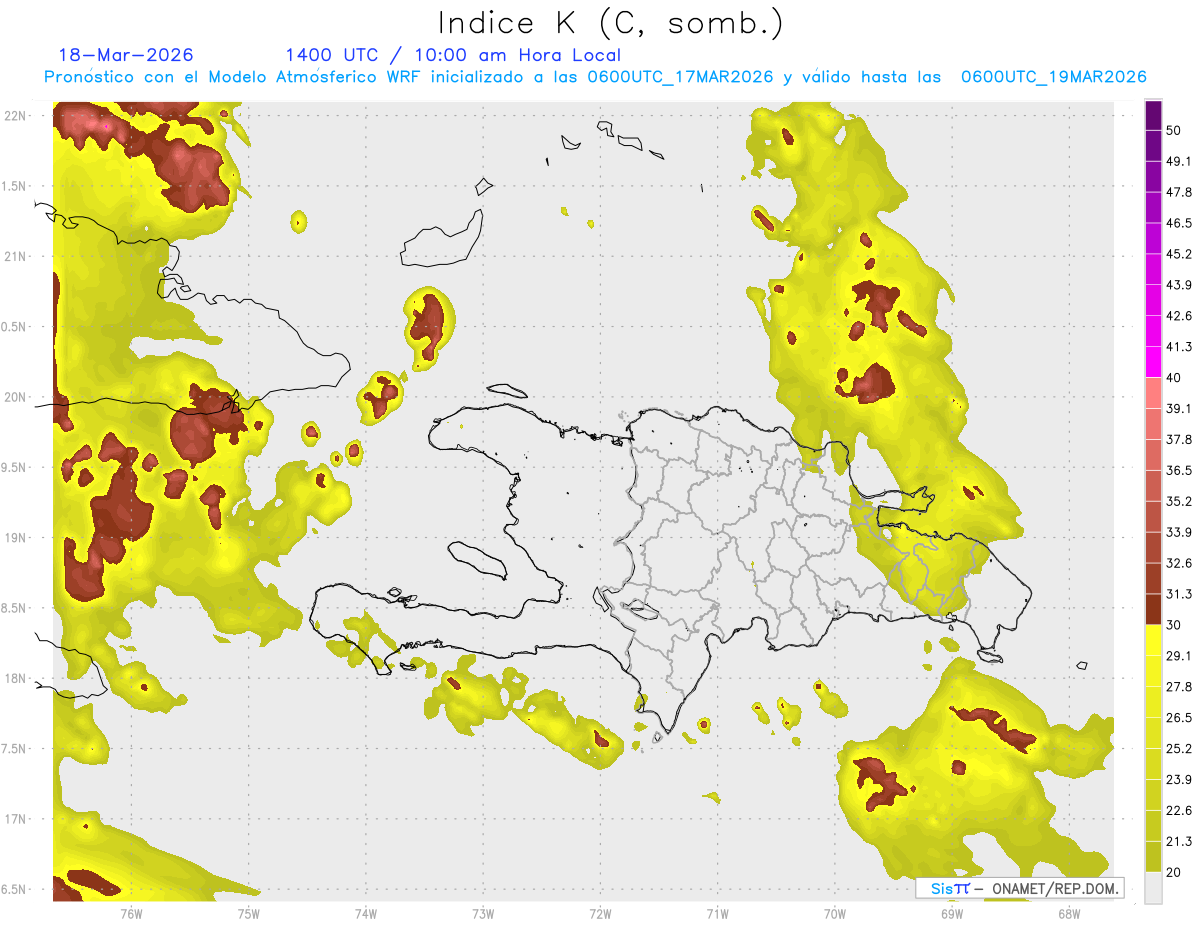Select the "18-Mar-2026" date text
The height and width of the screenshot is (927, 1200).
[x=126, y=55]
